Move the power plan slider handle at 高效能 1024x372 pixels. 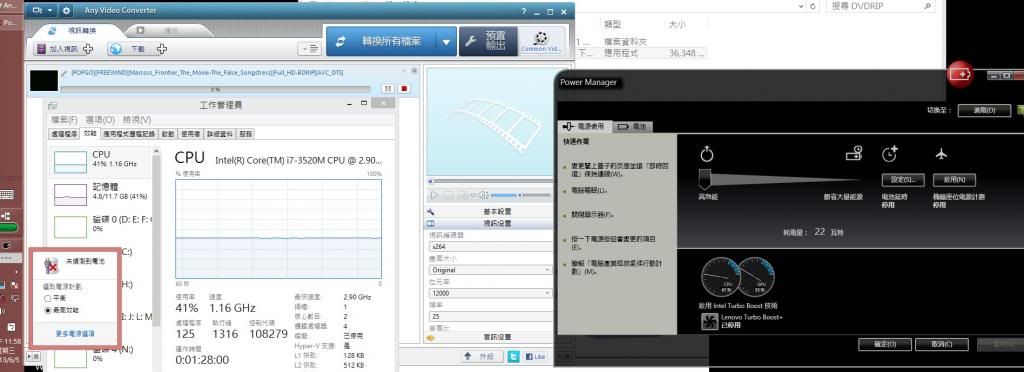[705, 179]
